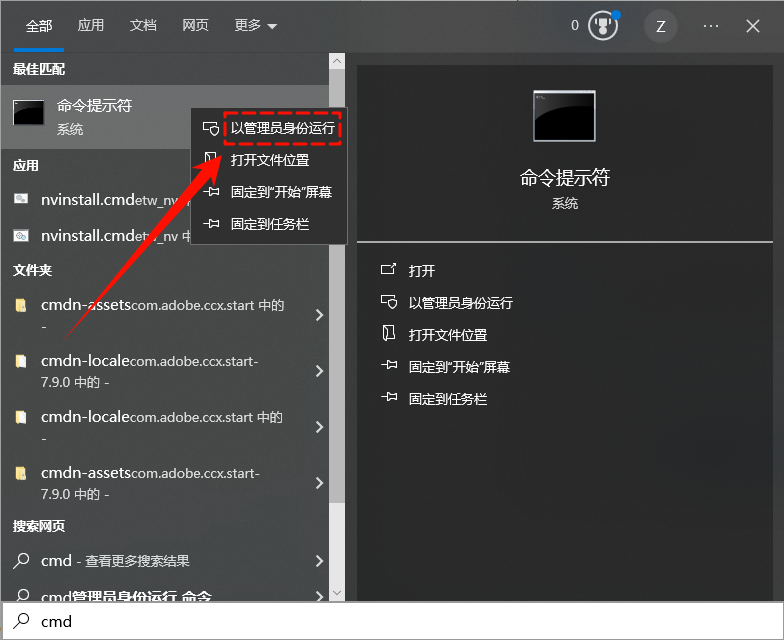This screenshot has height=640, width=784.
Task: Click the rewards trophy icon
Action: coord(602,26)
